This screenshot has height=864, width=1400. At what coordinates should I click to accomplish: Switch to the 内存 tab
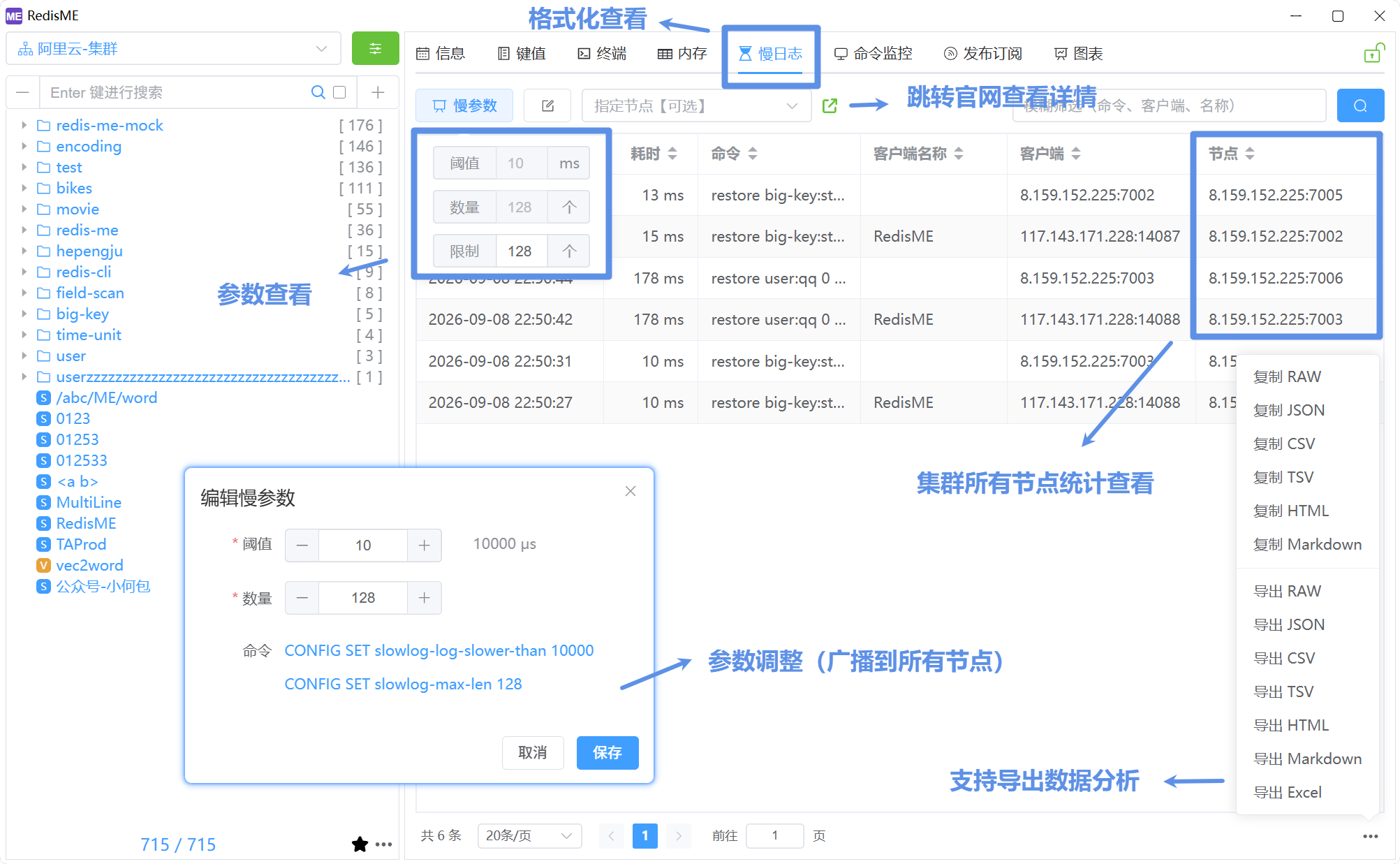pyautogui.click(x=682, y=54)
